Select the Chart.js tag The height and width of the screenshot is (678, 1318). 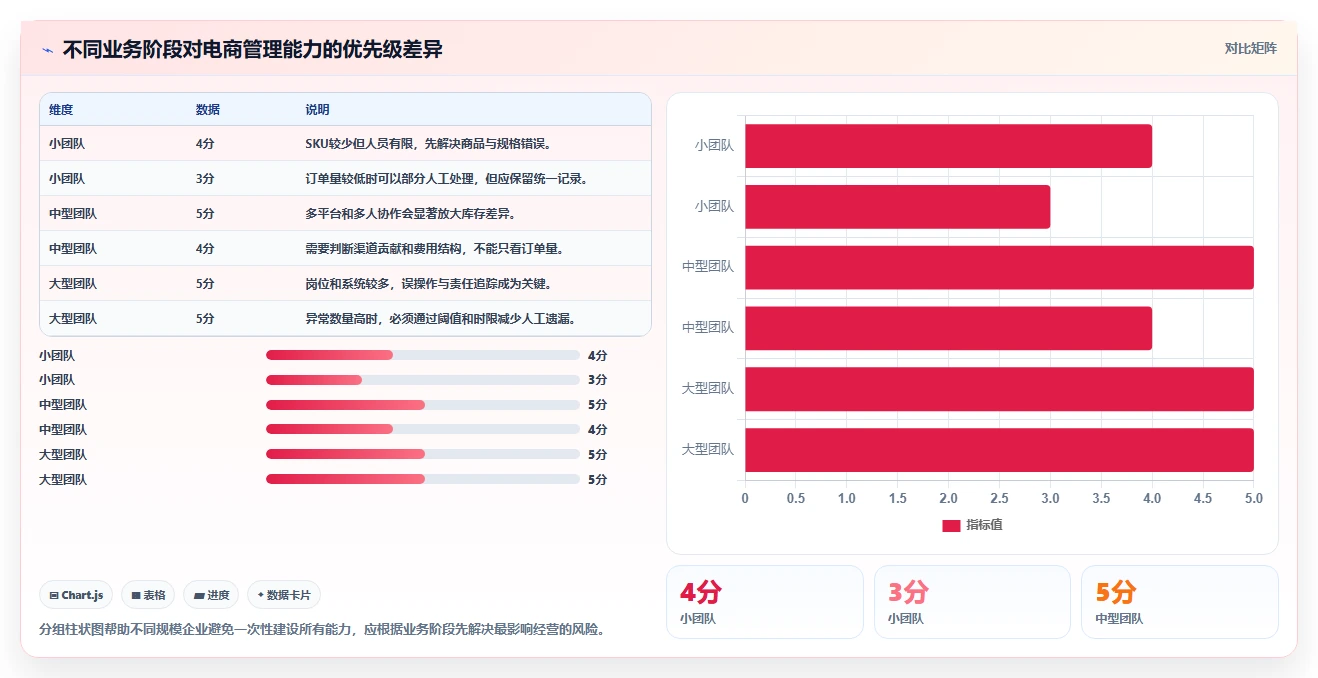click(77, 595)
